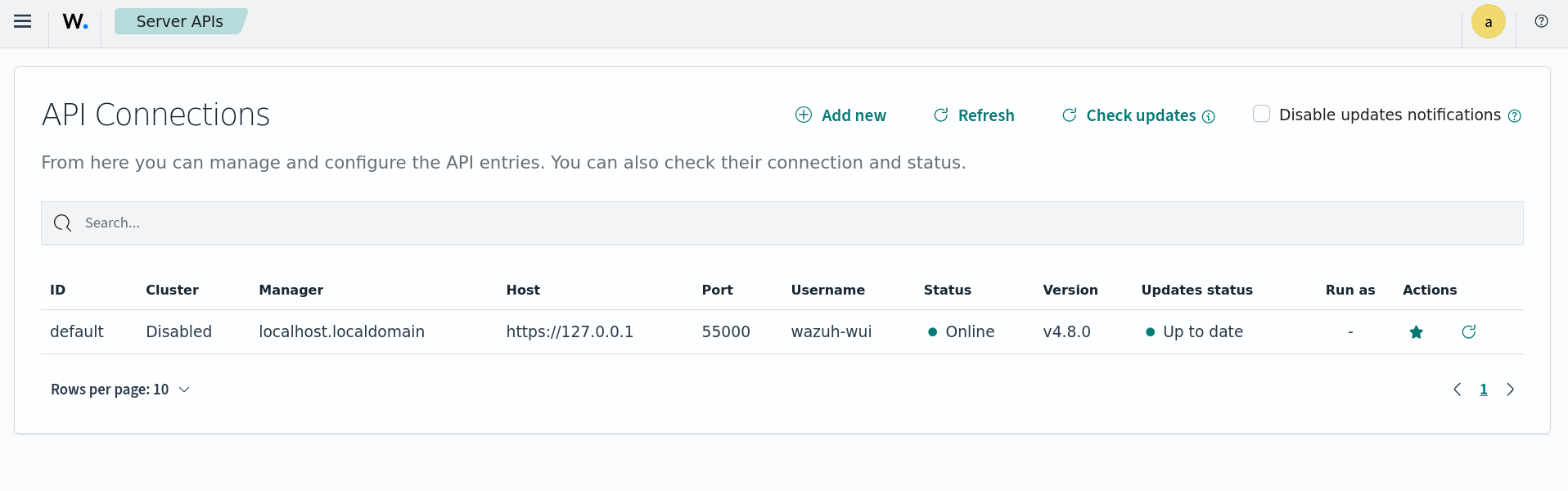This screenshot has height=491, width=1568.
Task: Click Add new API button
Action: (x=840, y=115)
